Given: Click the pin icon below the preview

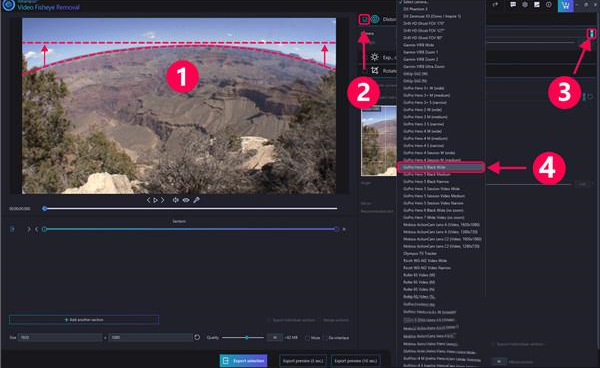Looking at the screenshot, I should (x=196, y=200).
